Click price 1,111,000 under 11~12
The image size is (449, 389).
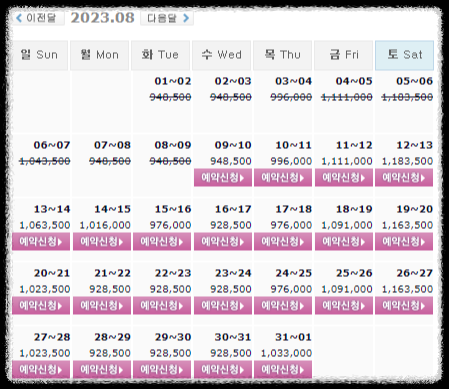[x=347, y=161]
